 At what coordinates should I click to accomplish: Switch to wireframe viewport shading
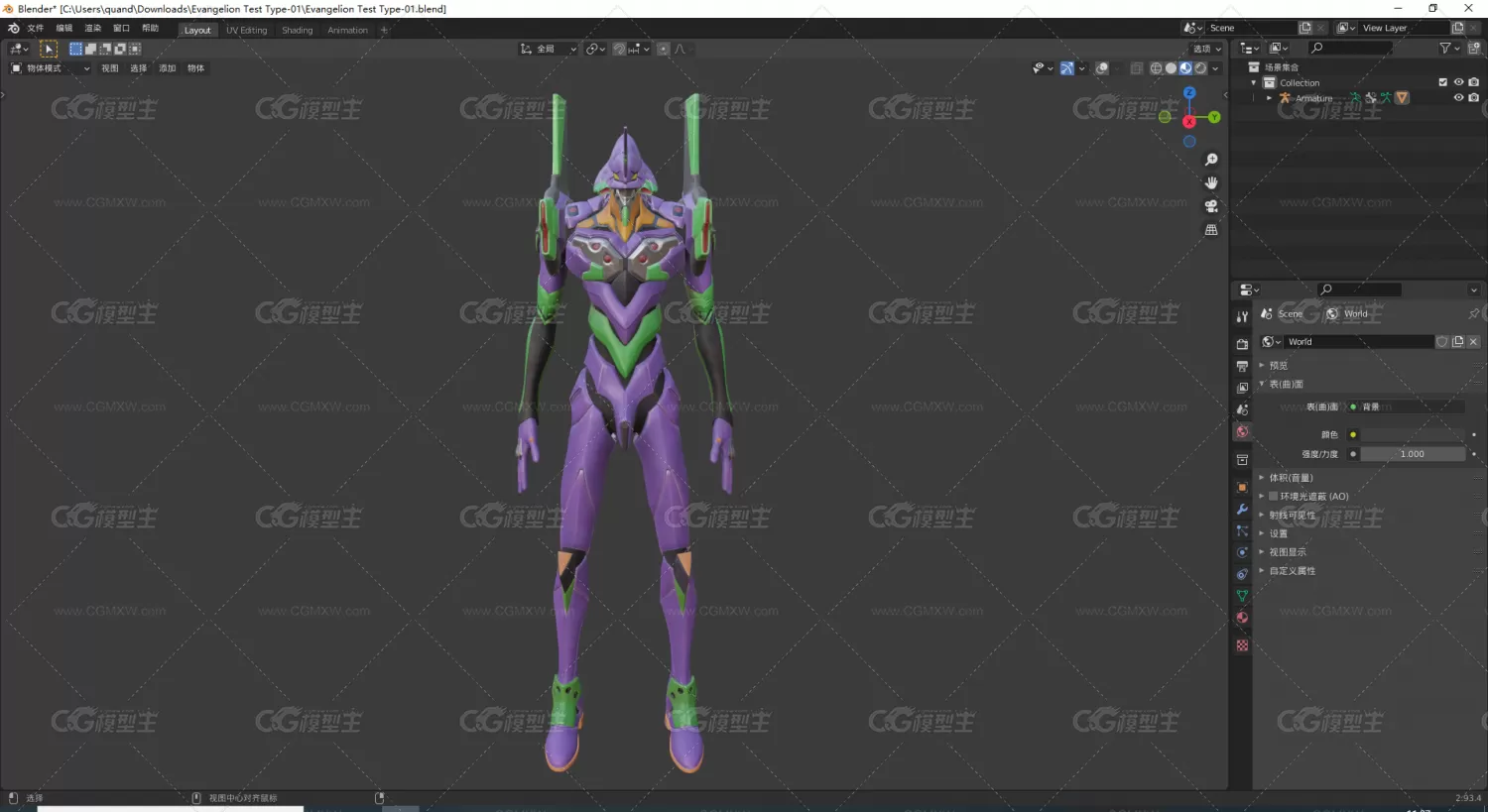(x=1157, y=68)
